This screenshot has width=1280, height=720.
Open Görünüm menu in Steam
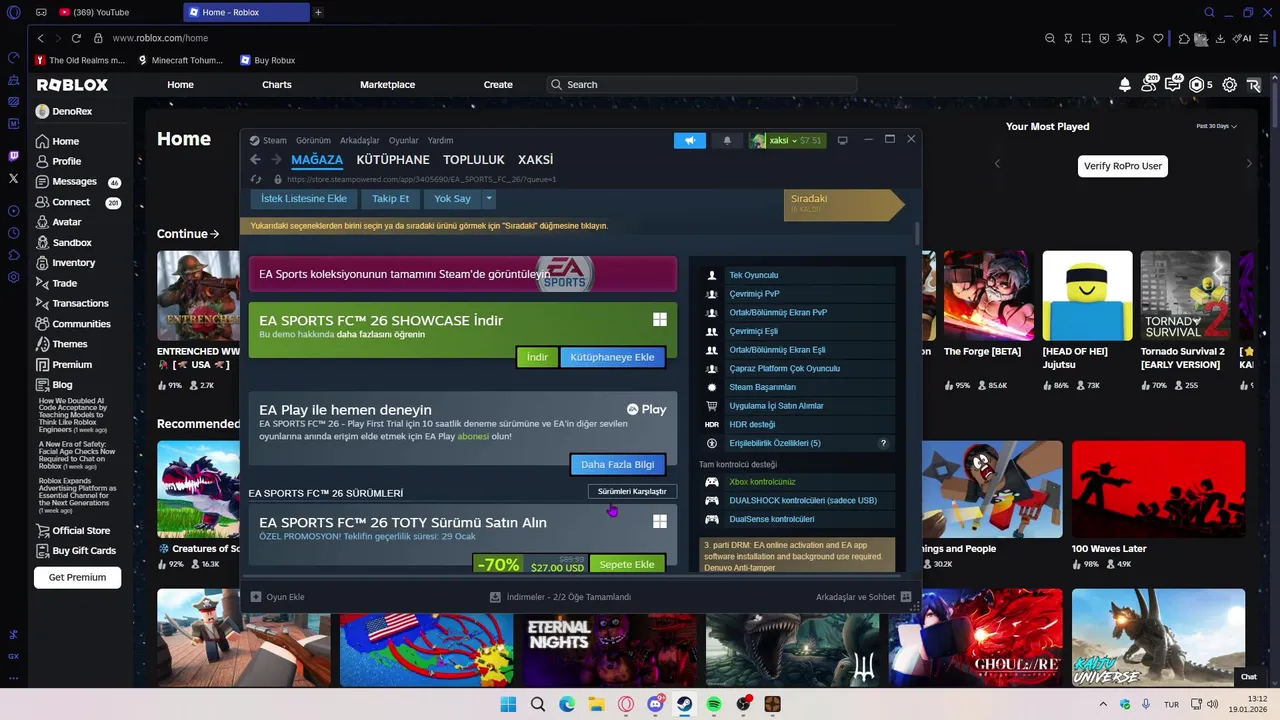click(x=313, y=140)
